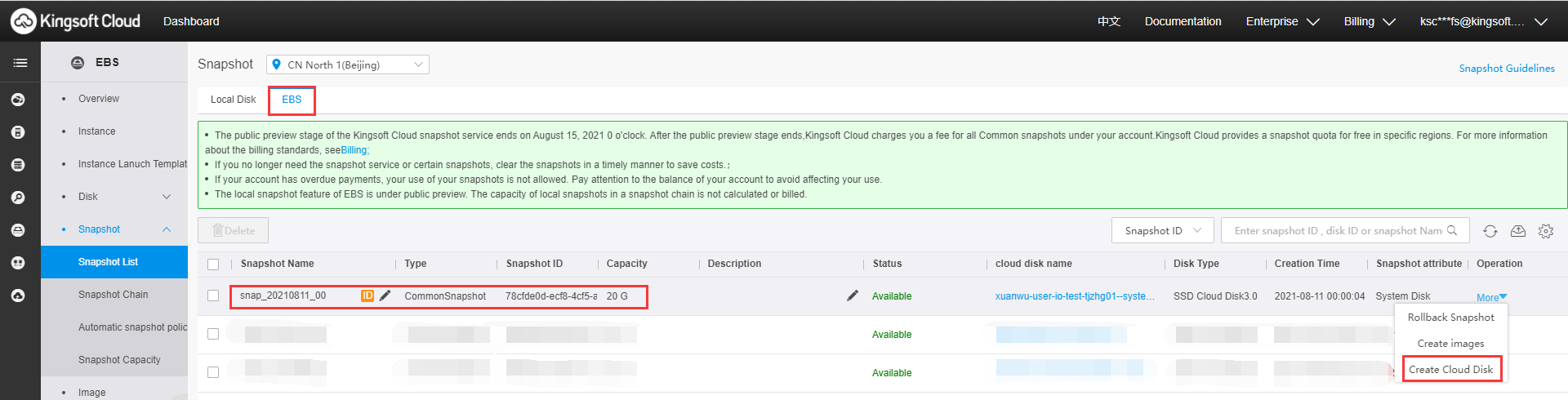Switch language to 中文
This screenshot has height=400, width=1568.
[x=1108, y=21]
